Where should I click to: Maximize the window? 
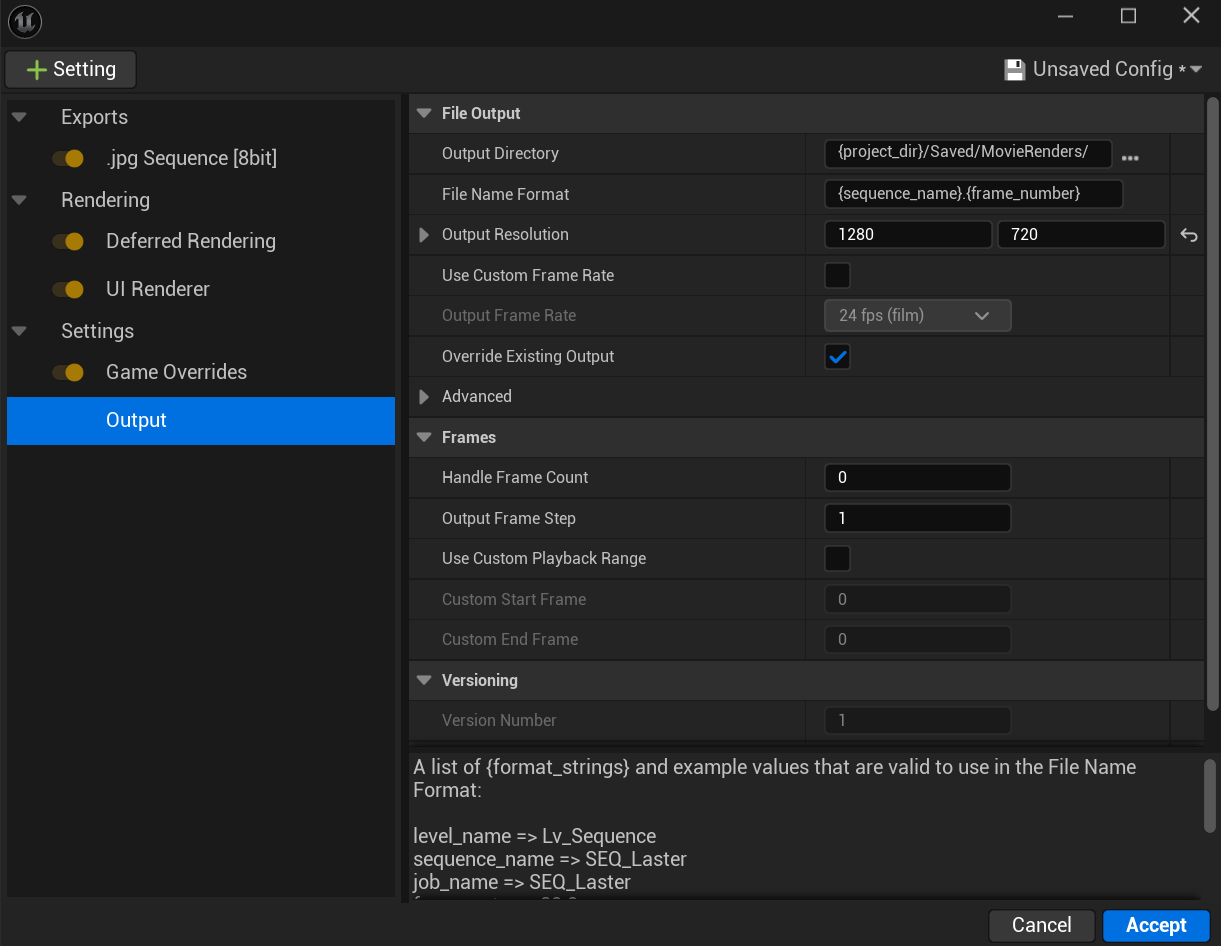point(1128,16)
